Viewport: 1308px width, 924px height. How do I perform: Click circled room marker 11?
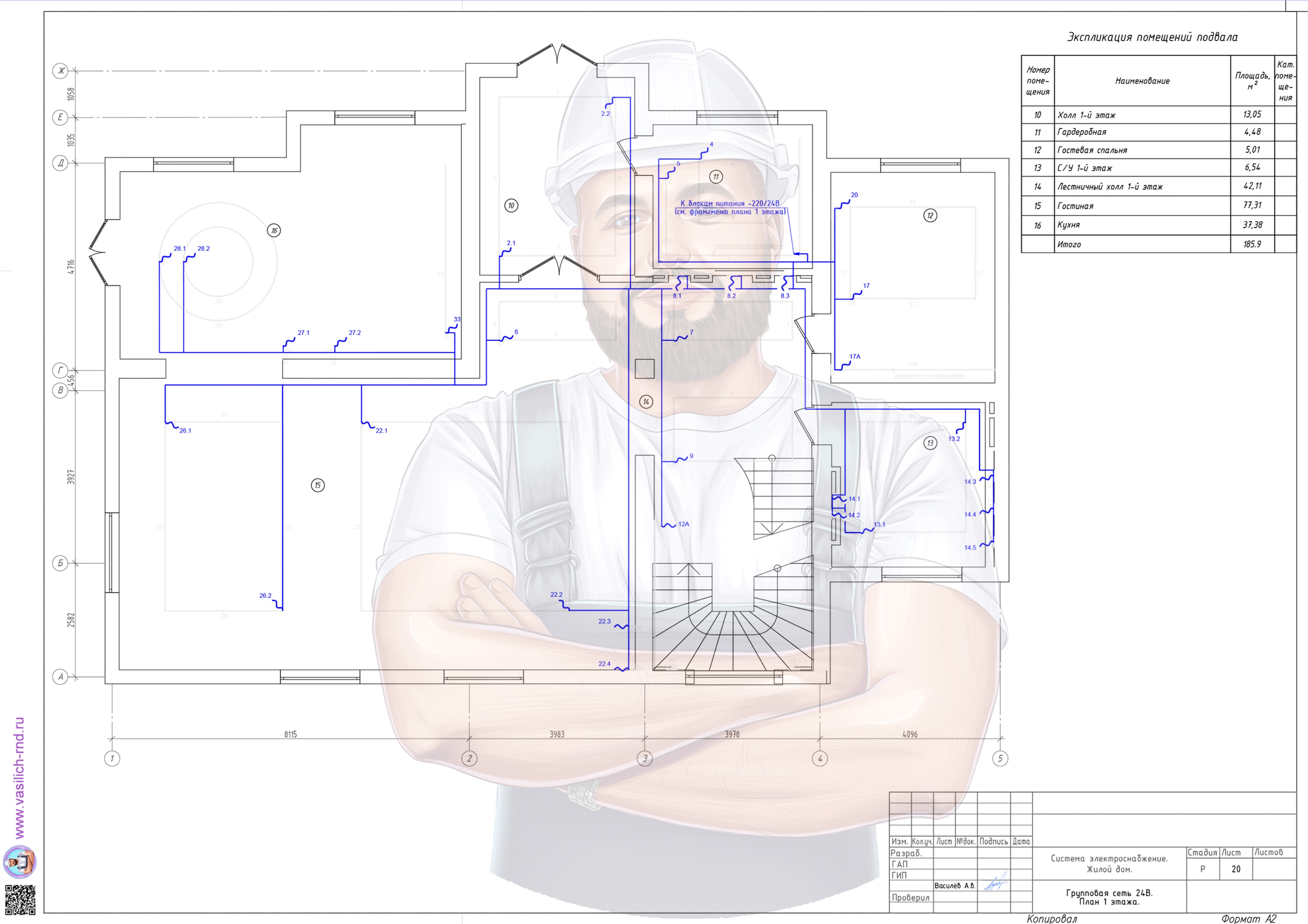(x=716, y=177)
